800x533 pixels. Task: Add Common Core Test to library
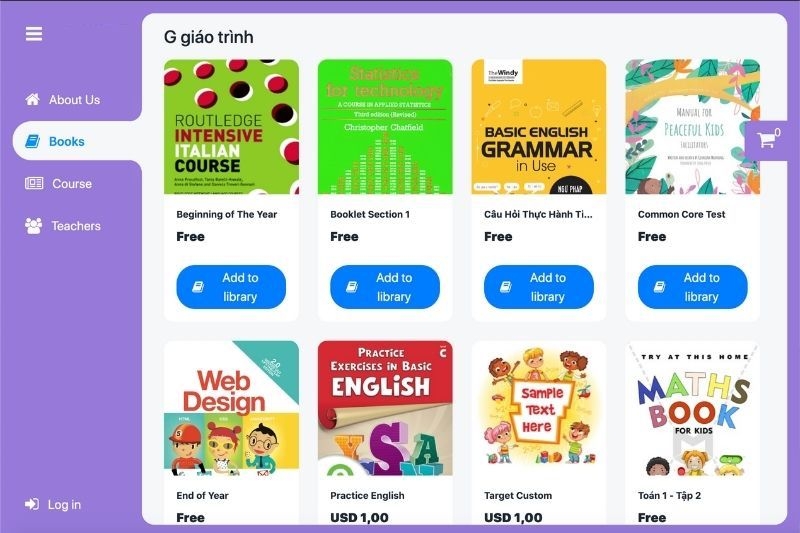coord(692,287)
